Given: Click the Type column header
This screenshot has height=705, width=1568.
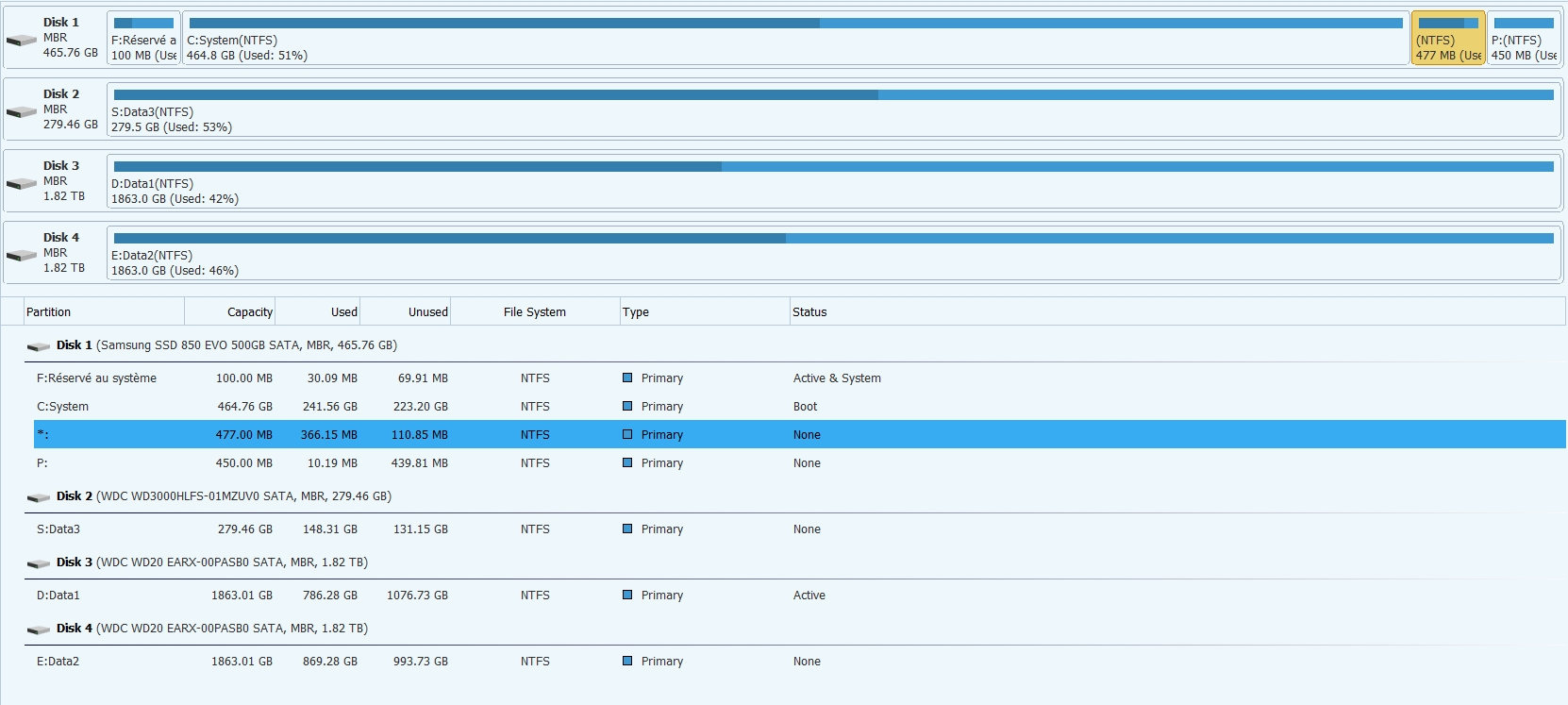Looking at the screenshot, I should [x=705, y=311].
